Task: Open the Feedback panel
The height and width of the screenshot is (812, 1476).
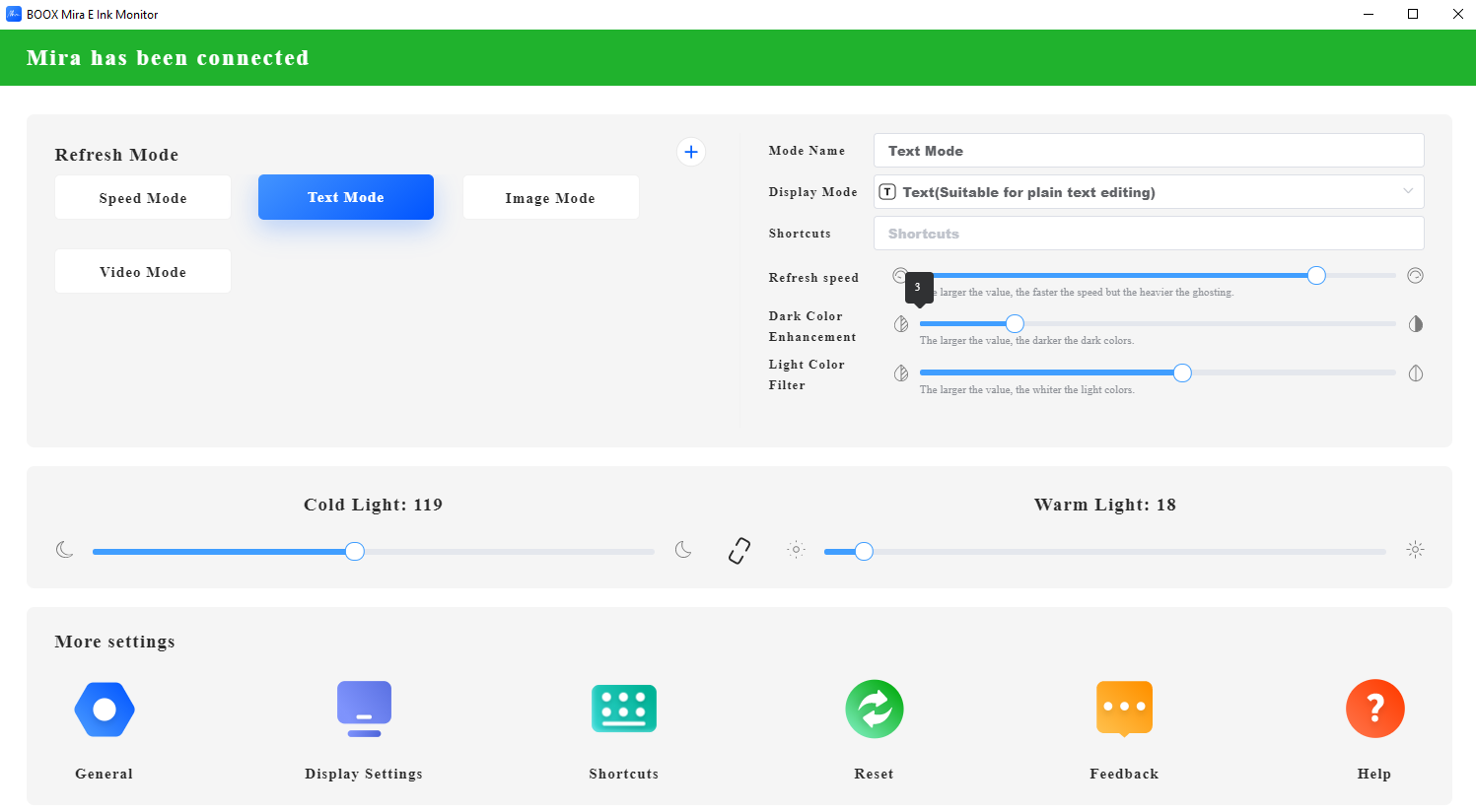Action: (x=1124, y=709)
